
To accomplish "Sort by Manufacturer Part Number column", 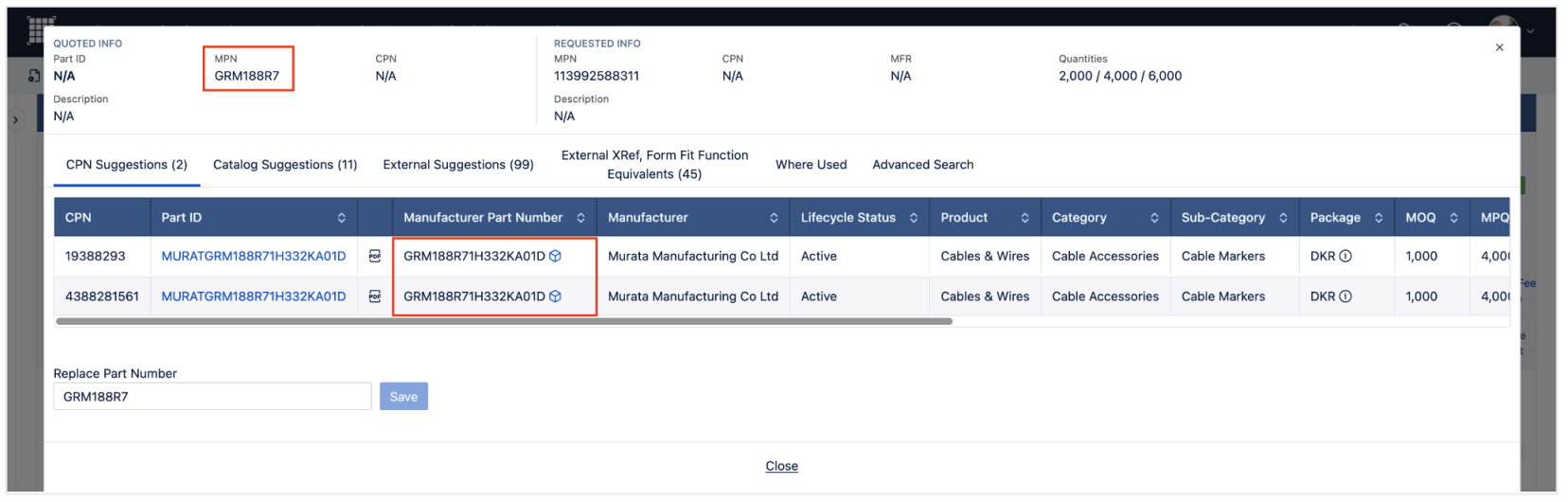I will (580, 218).
